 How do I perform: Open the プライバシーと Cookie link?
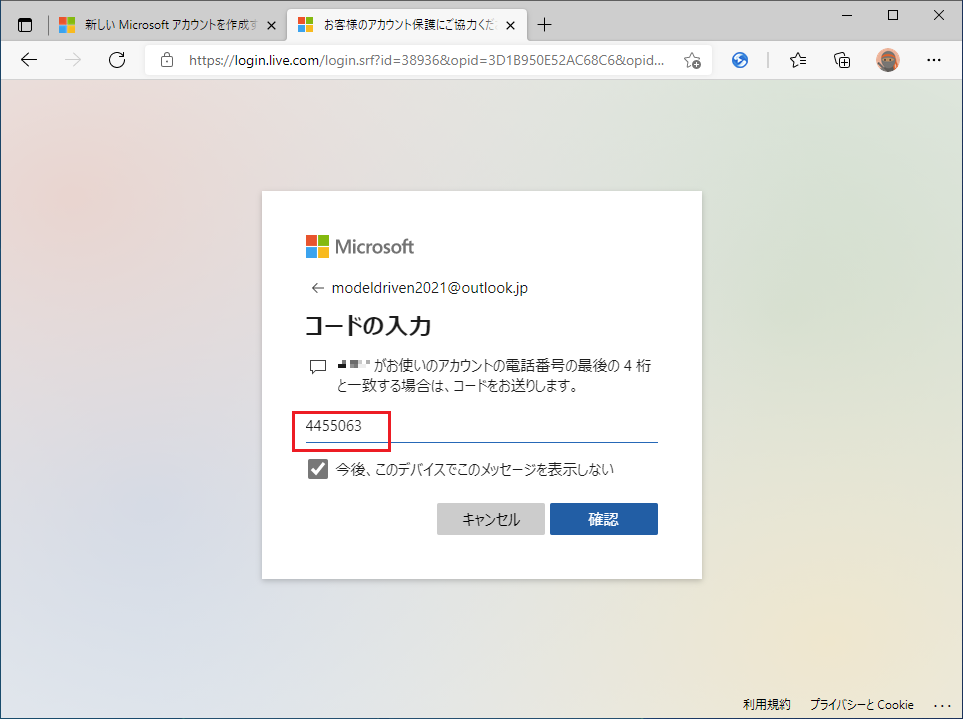[861, 704]
